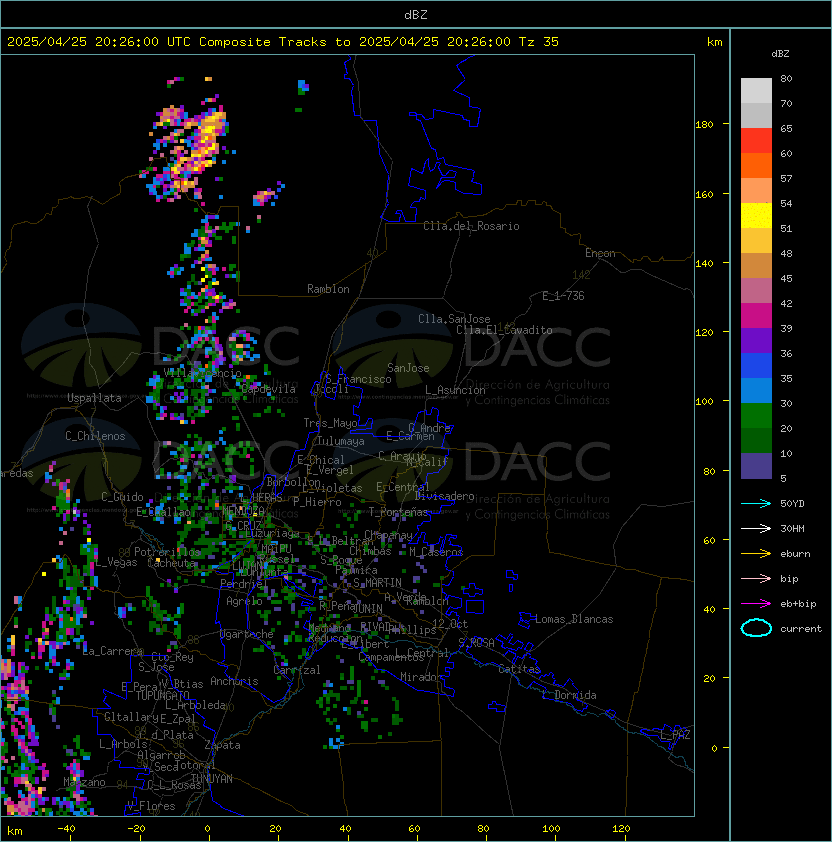
Task: Click the 'Mirador' map label
Action: pos(421,677)
